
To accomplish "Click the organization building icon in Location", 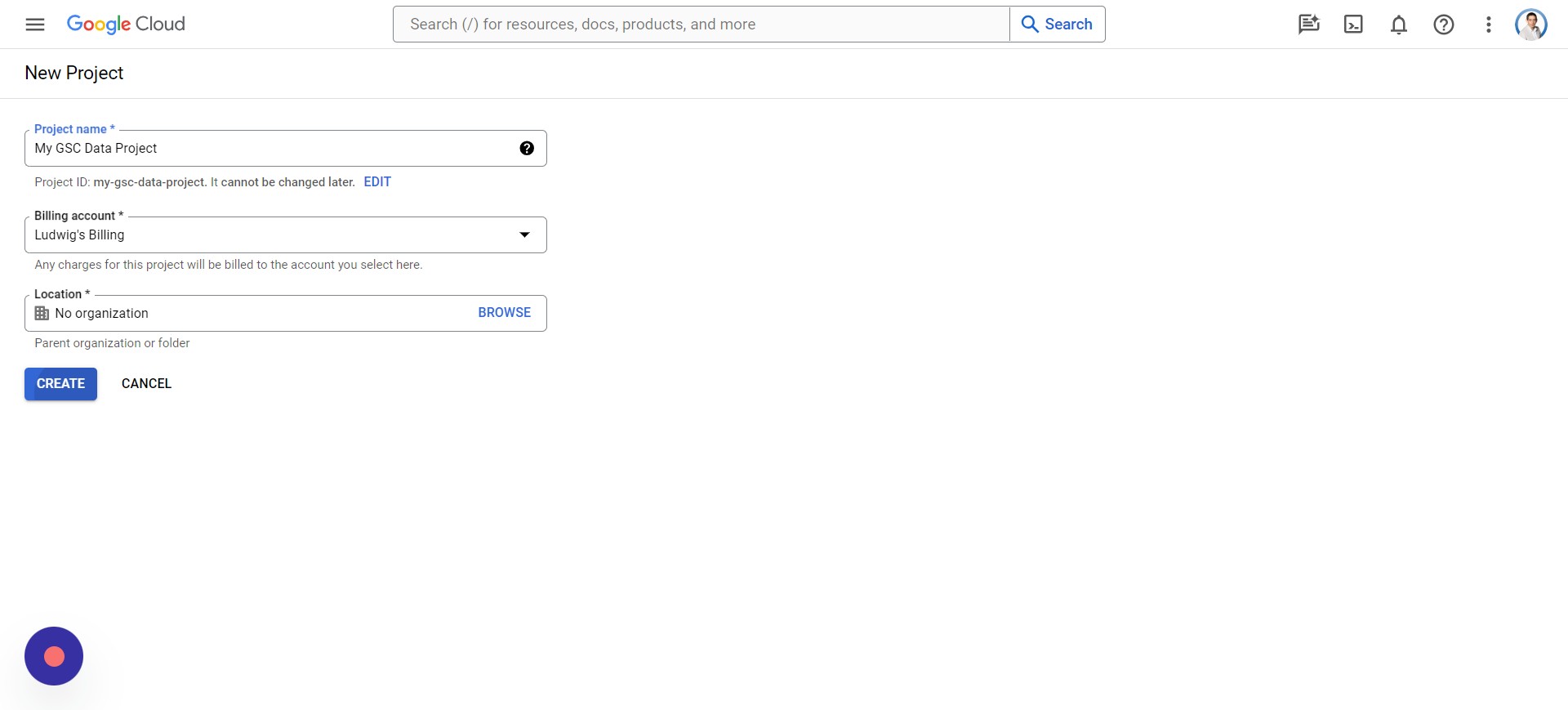I will tap(41, 313).
